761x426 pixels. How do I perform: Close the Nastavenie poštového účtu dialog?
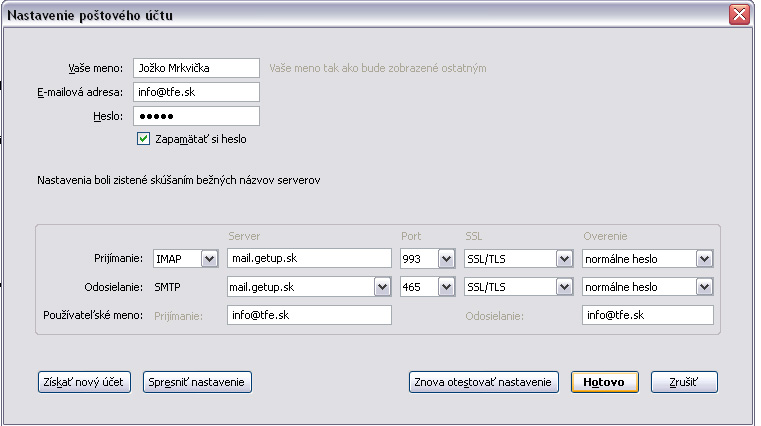(740, 15)
